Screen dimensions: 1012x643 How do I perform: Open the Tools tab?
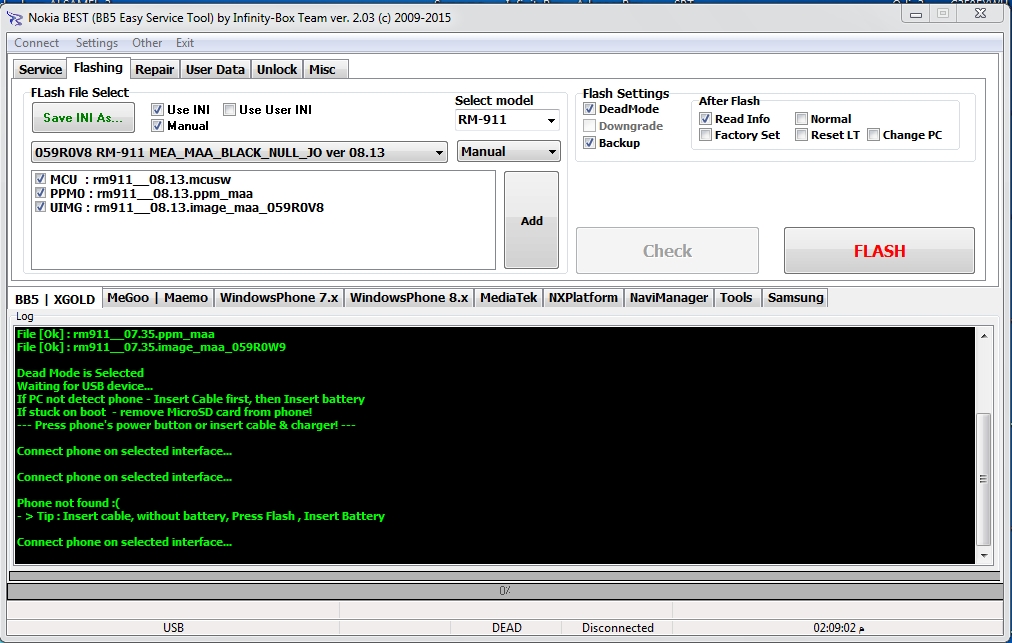point(736,298)
